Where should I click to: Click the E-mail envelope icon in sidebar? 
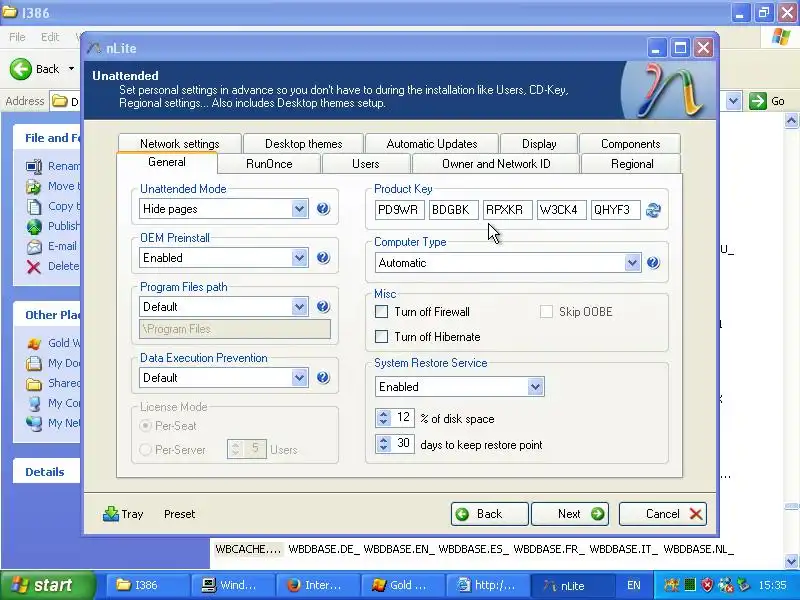point(34,246)
